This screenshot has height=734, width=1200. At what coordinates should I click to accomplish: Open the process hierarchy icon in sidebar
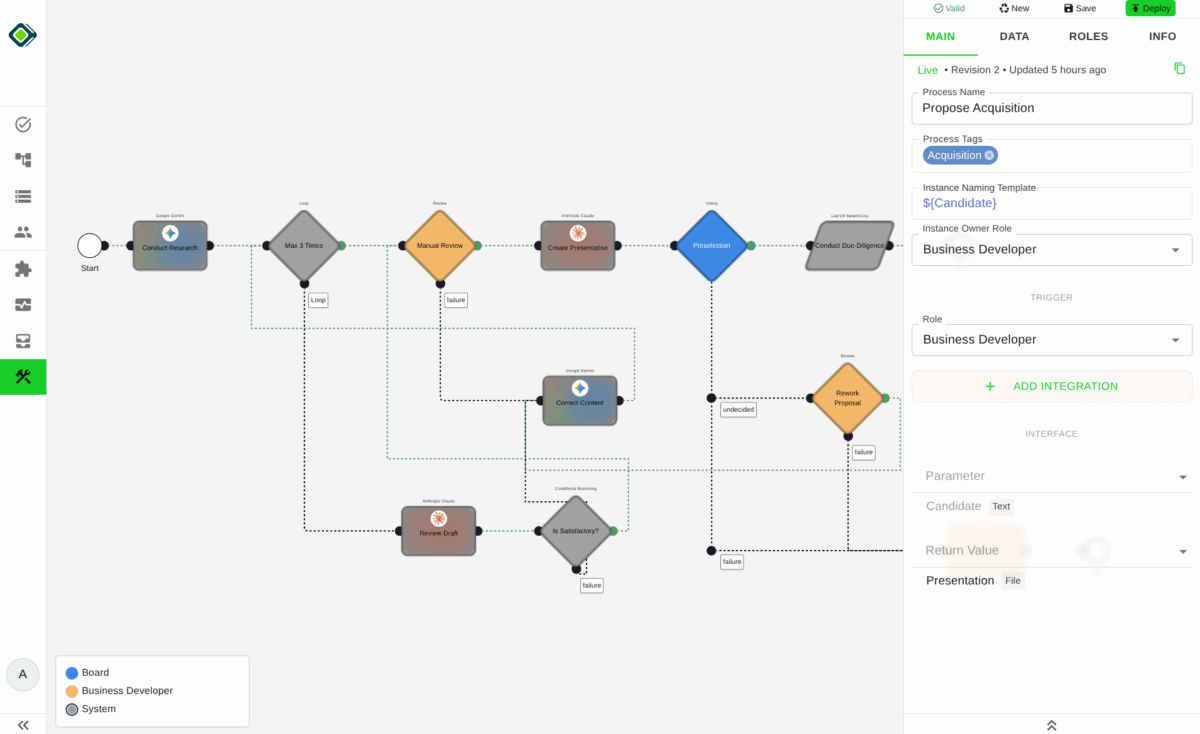pos(23,160)
